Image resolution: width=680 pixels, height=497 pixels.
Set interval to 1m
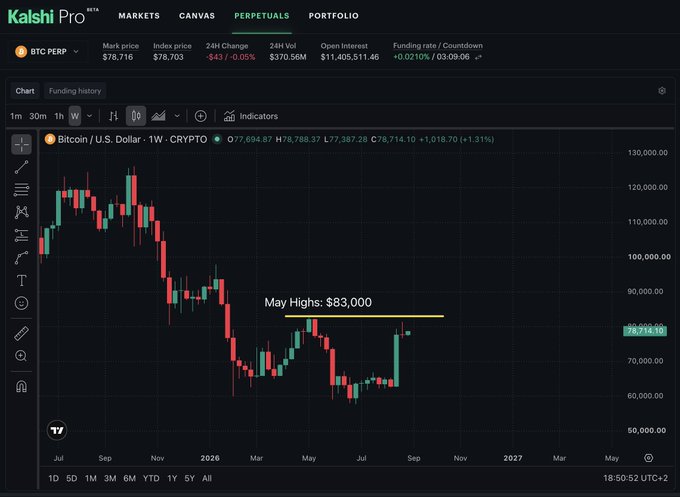(x=16, y=116)
